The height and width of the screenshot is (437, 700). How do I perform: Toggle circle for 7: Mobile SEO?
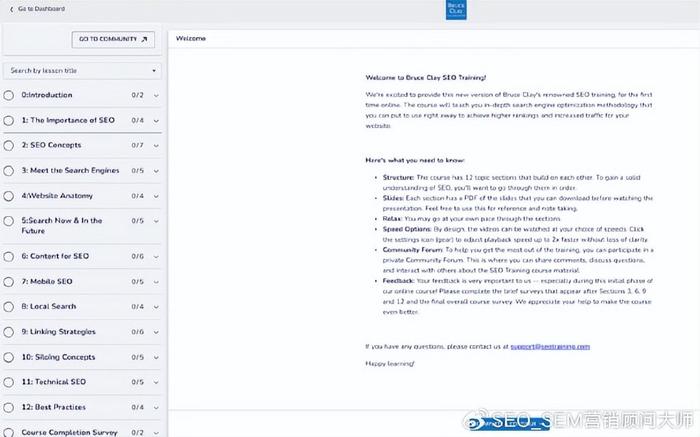click(x=8, y=282)
